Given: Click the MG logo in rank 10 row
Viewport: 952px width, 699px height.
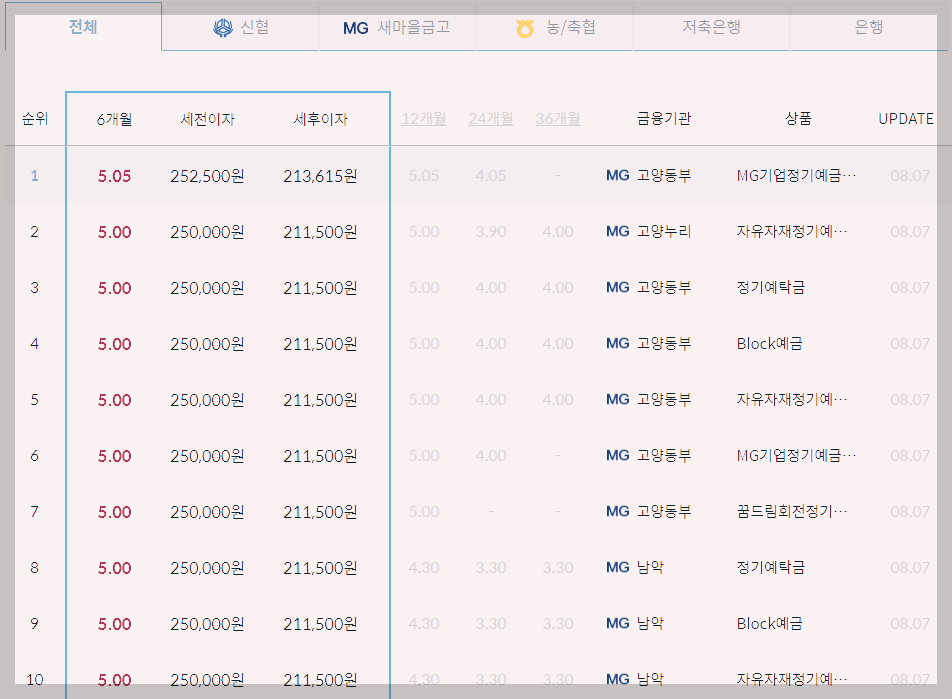Looking at the screenshot, I should [x=617, y=679].
